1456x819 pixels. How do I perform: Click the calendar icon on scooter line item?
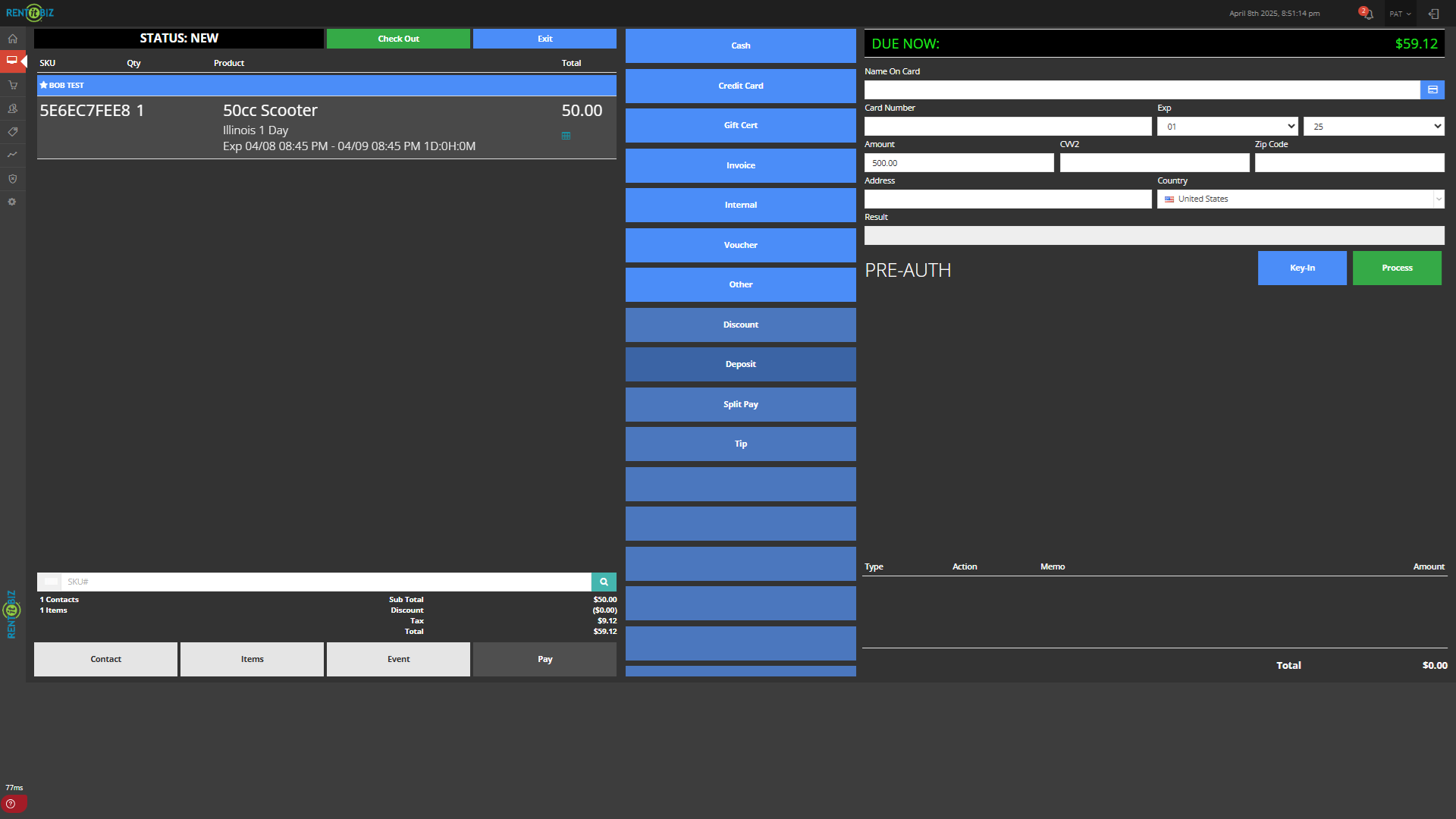566,136
